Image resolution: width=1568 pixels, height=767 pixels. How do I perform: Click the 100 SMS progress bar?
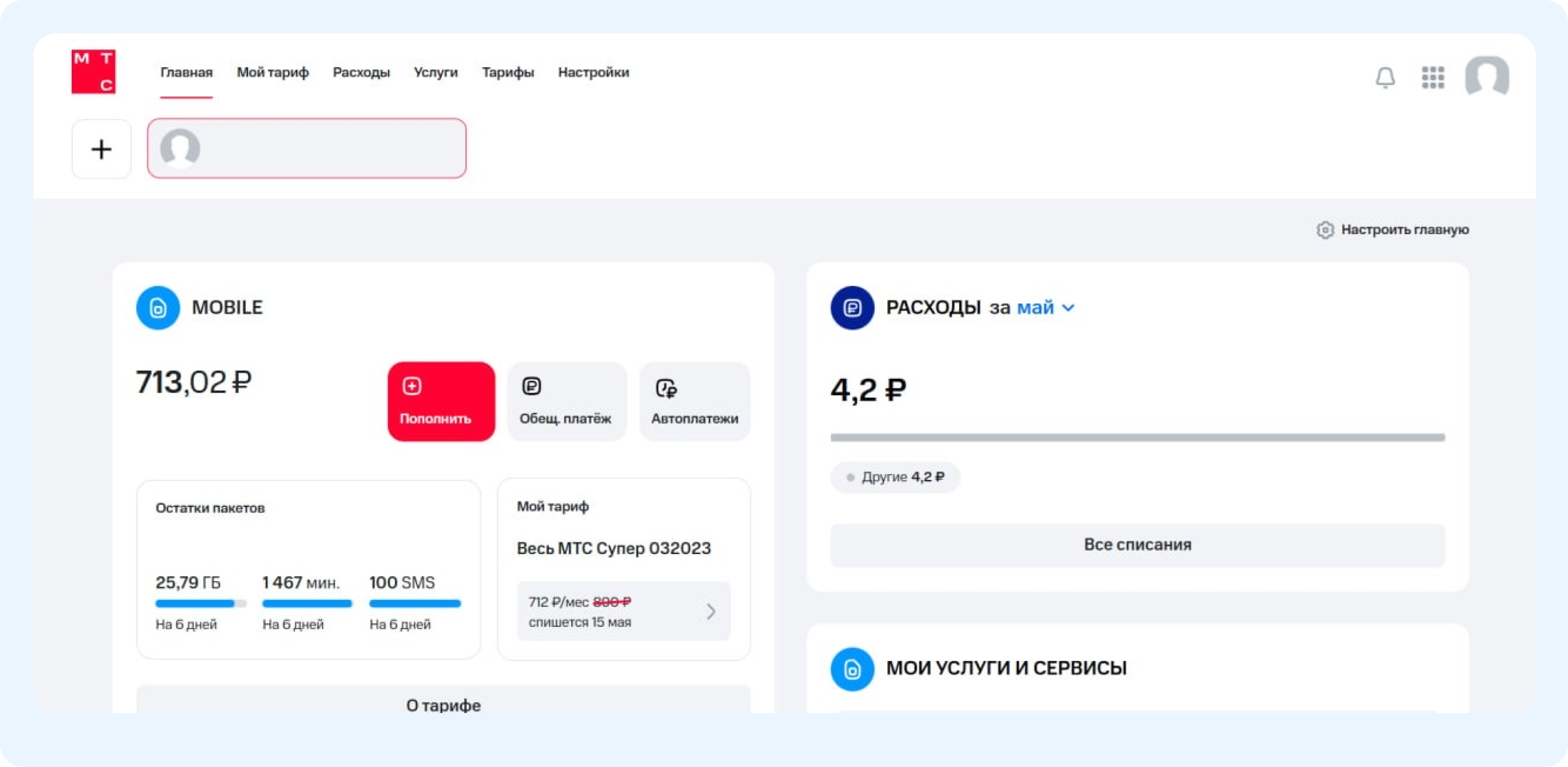414,603
